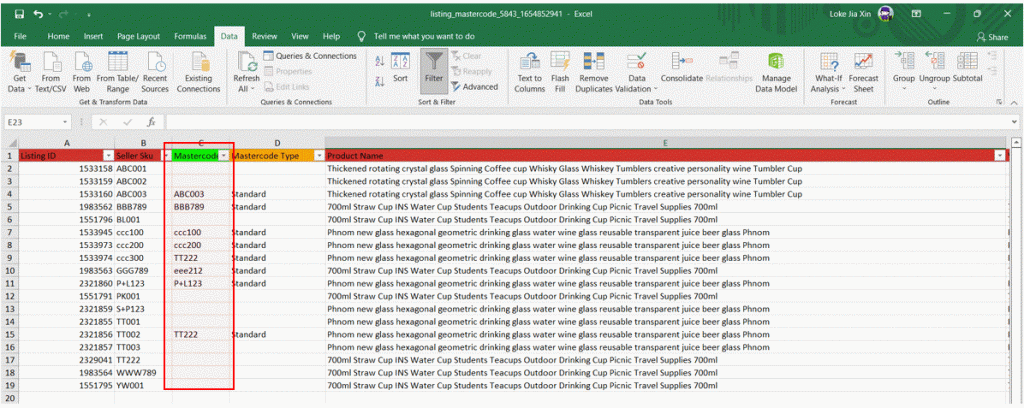Select cell containing ABC003 mastercode
1024x408 pixels.
pyautogui.click(x=200, y=194)
